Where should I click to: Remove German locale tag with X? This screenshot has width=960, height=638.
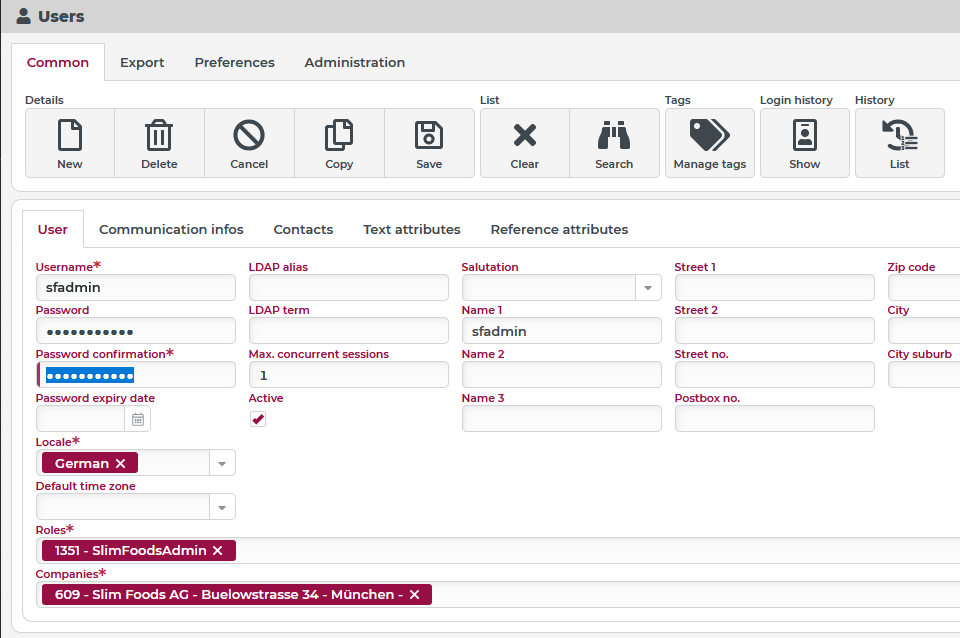pyautogui.click(x=121, y=463)
